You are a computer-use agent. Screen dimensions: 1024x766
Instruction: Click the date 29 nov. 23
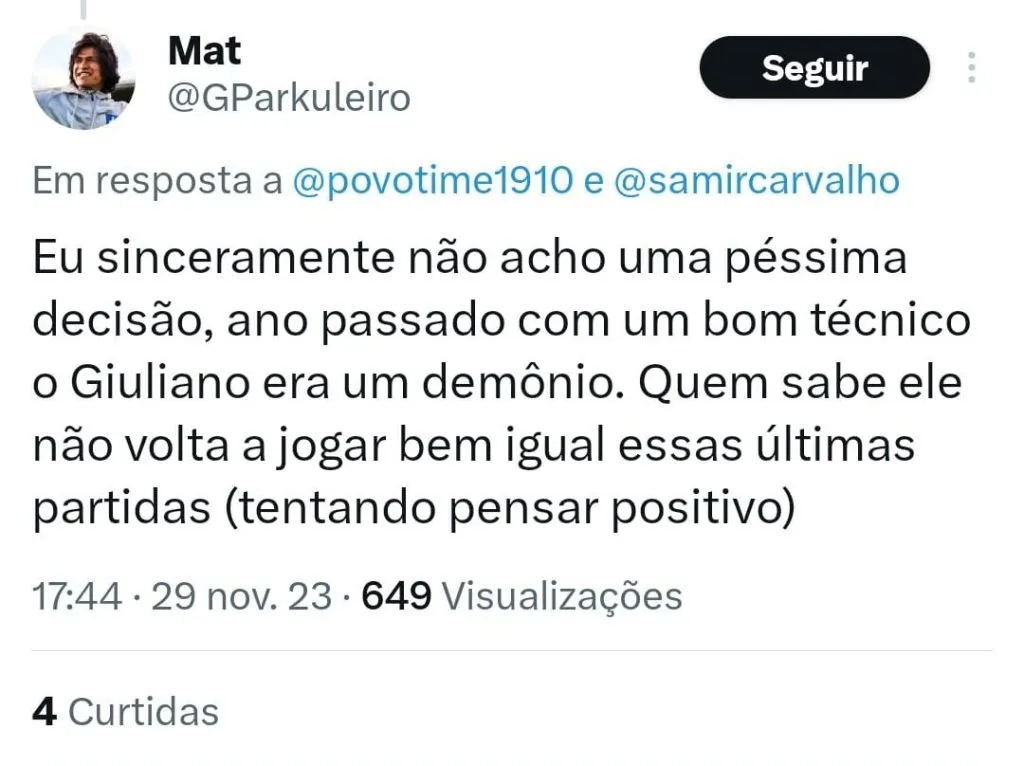coord(240,597)
